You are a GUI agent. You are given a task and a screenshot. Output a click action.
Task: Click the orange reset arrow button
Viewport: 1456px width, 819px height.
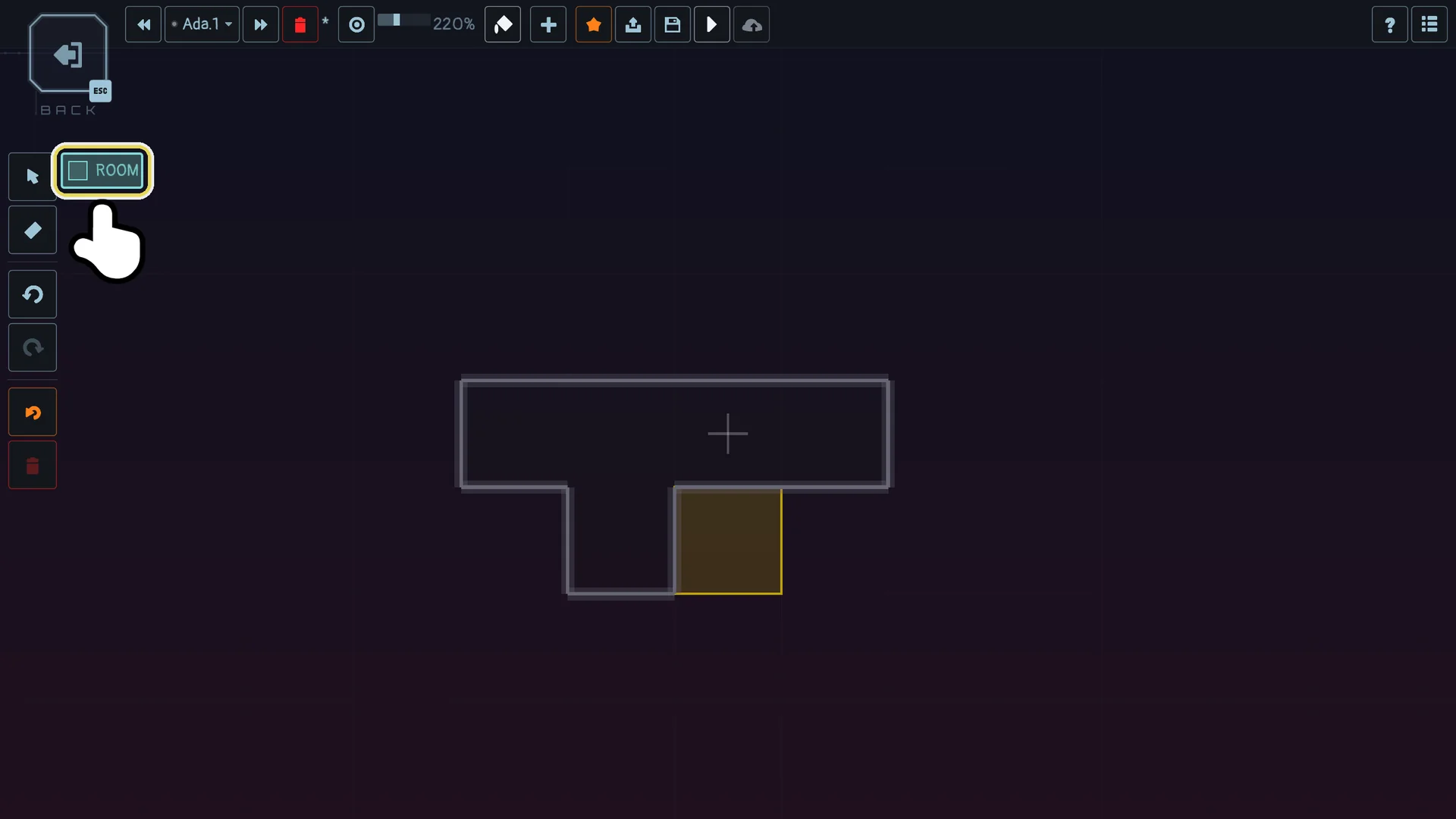pos(33,413)
